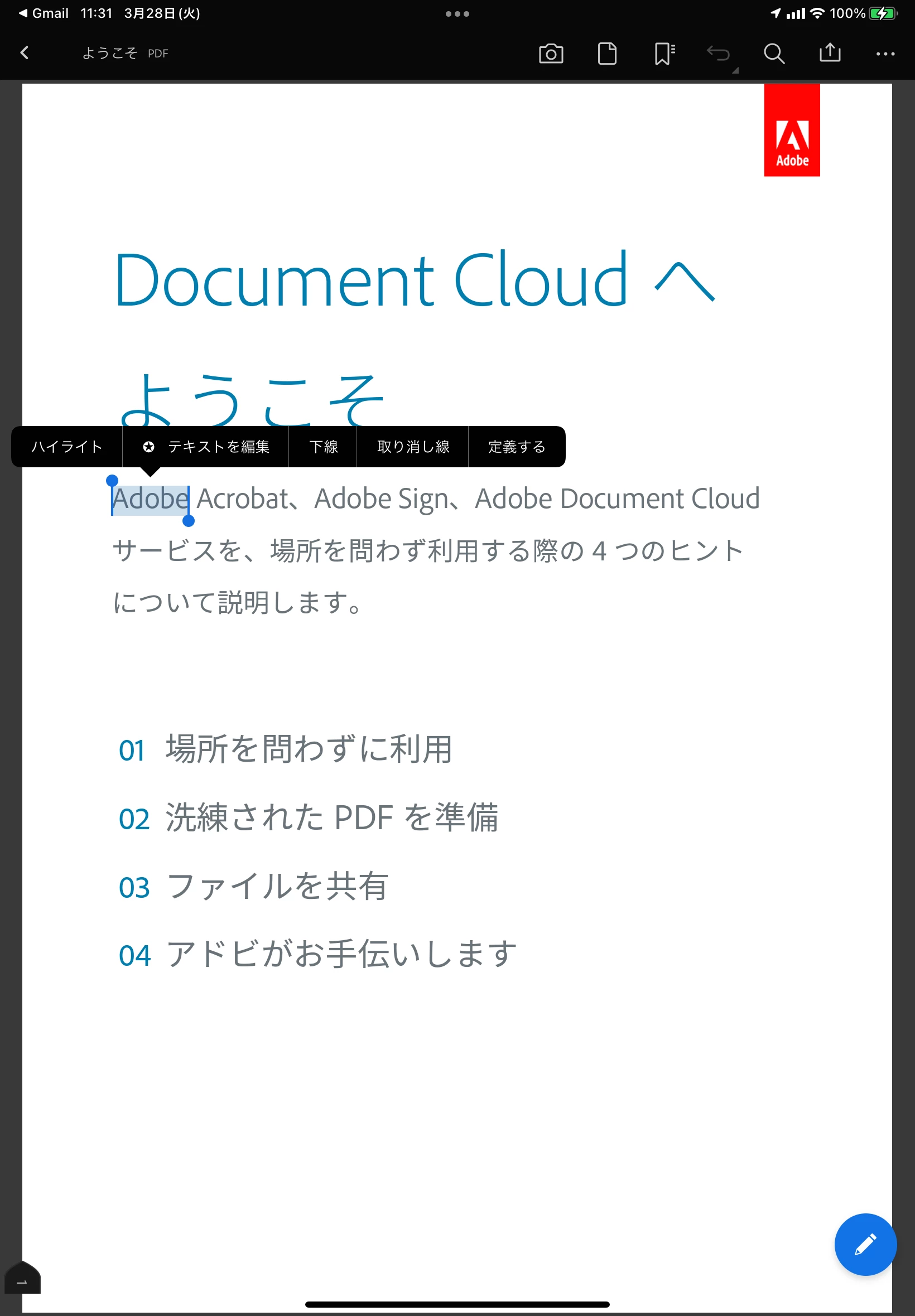The width and height of the screenshot is (915, 1316).
Task: Return to Gmail via status bar link
Action: [44, 13]
